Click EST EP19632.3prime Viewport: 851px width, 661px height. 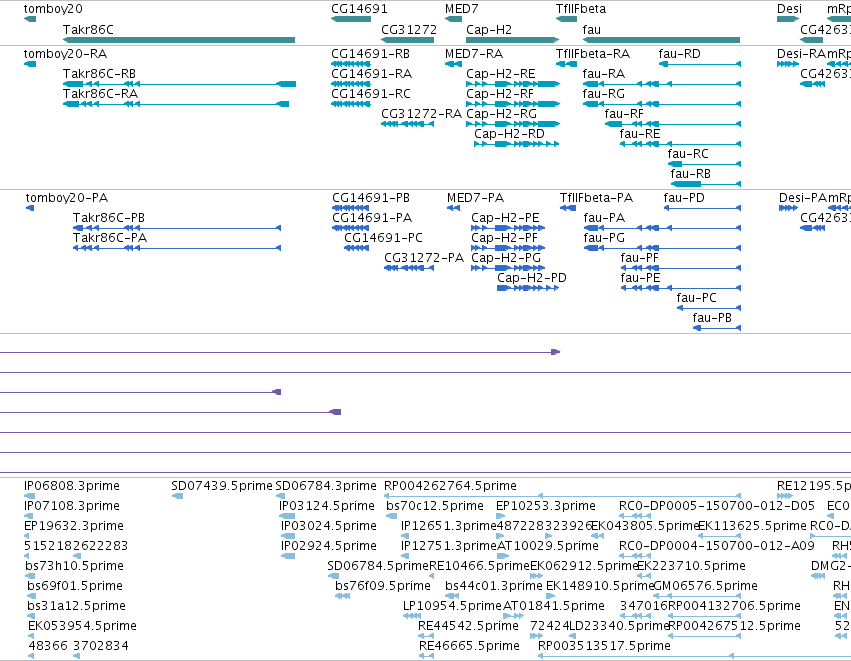[74, 526]
